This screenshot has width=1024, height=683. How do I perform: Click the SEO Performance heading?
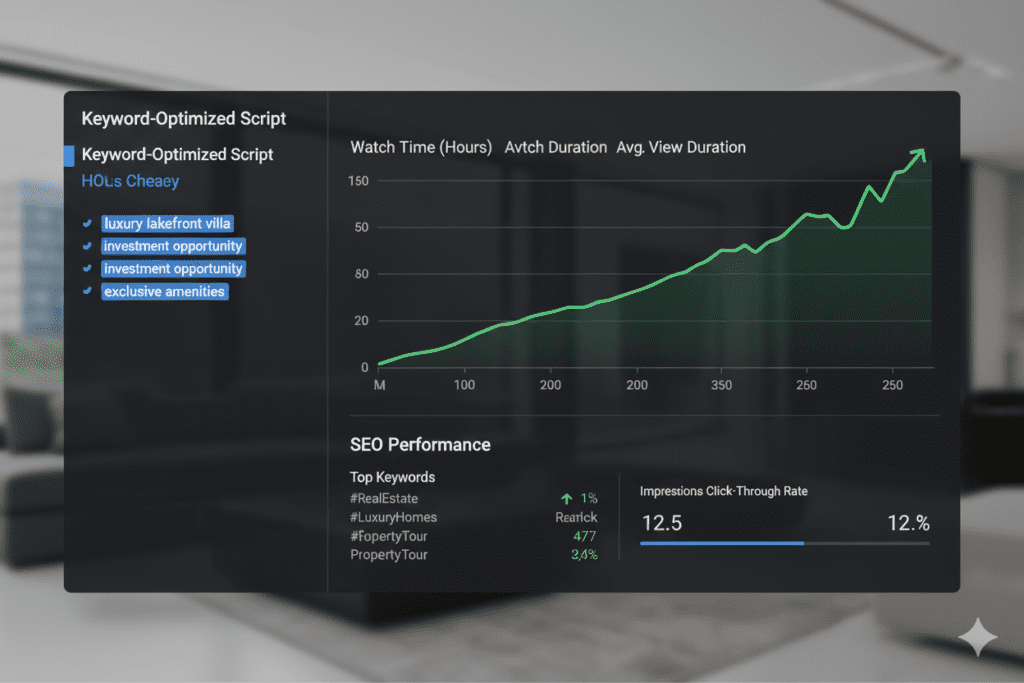click(420, 444)
